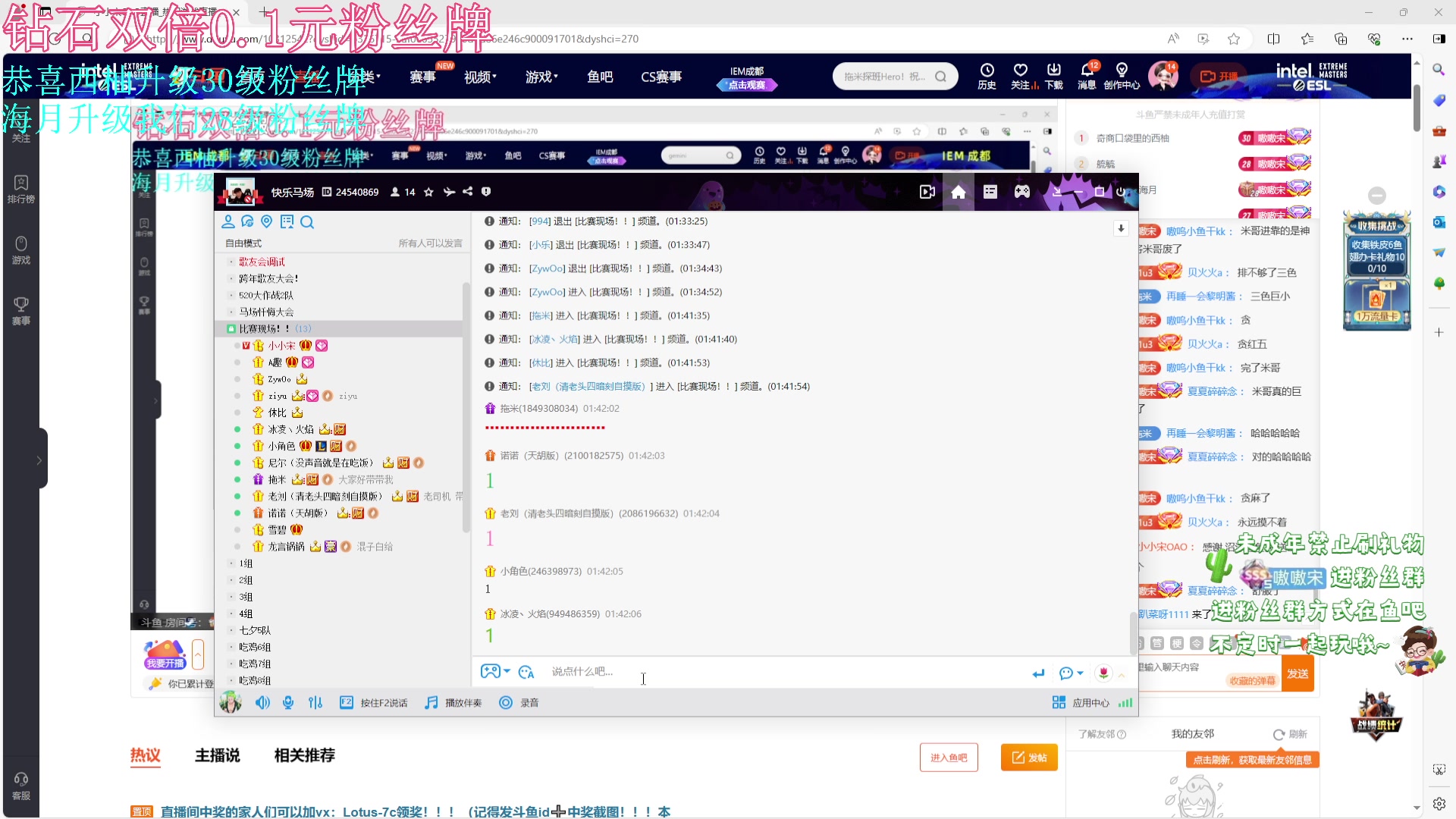
Task: Favorite the 快乐马场 channel with the star icon
Action: click(428, 192)
